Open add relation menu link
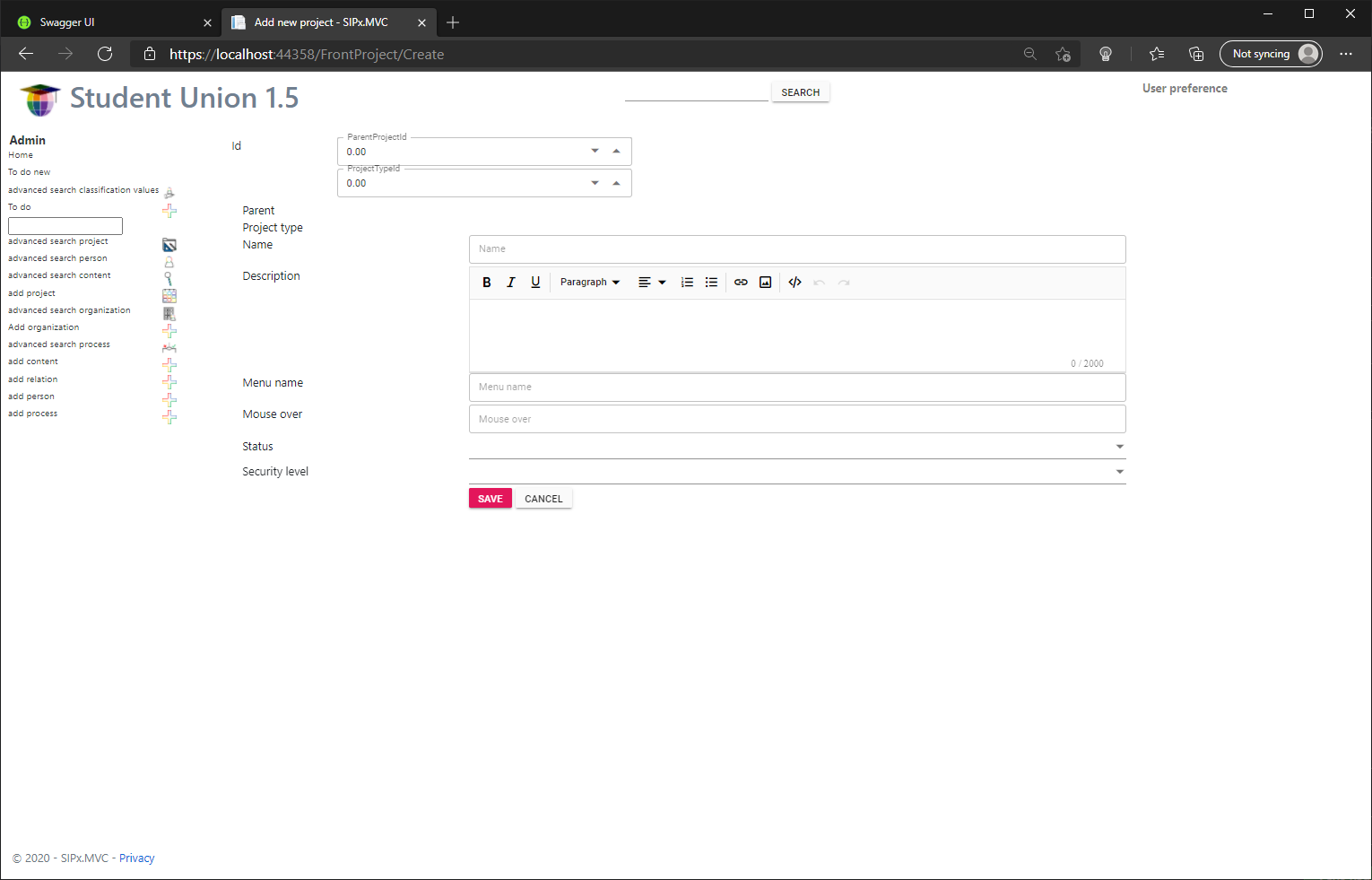Viewport: 1372px width, 880px height. [x=33, y=379]
